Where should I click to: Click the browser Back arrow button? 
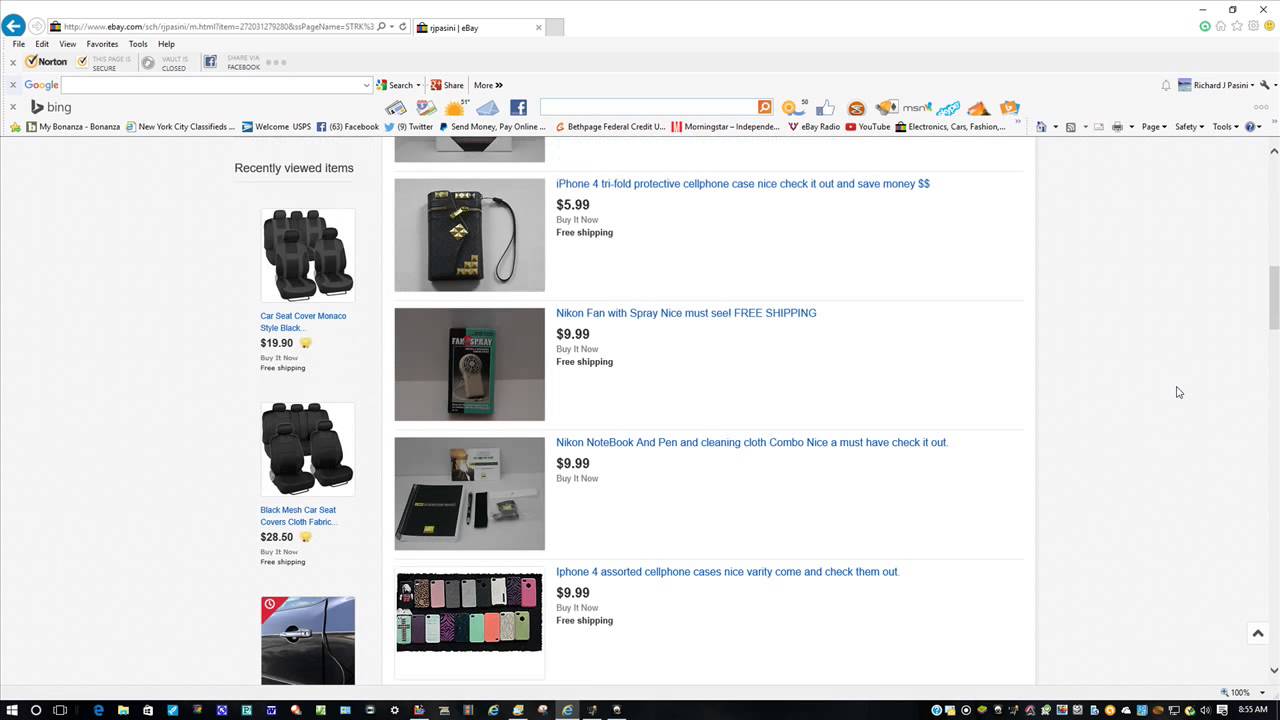[x=13, y=26]
